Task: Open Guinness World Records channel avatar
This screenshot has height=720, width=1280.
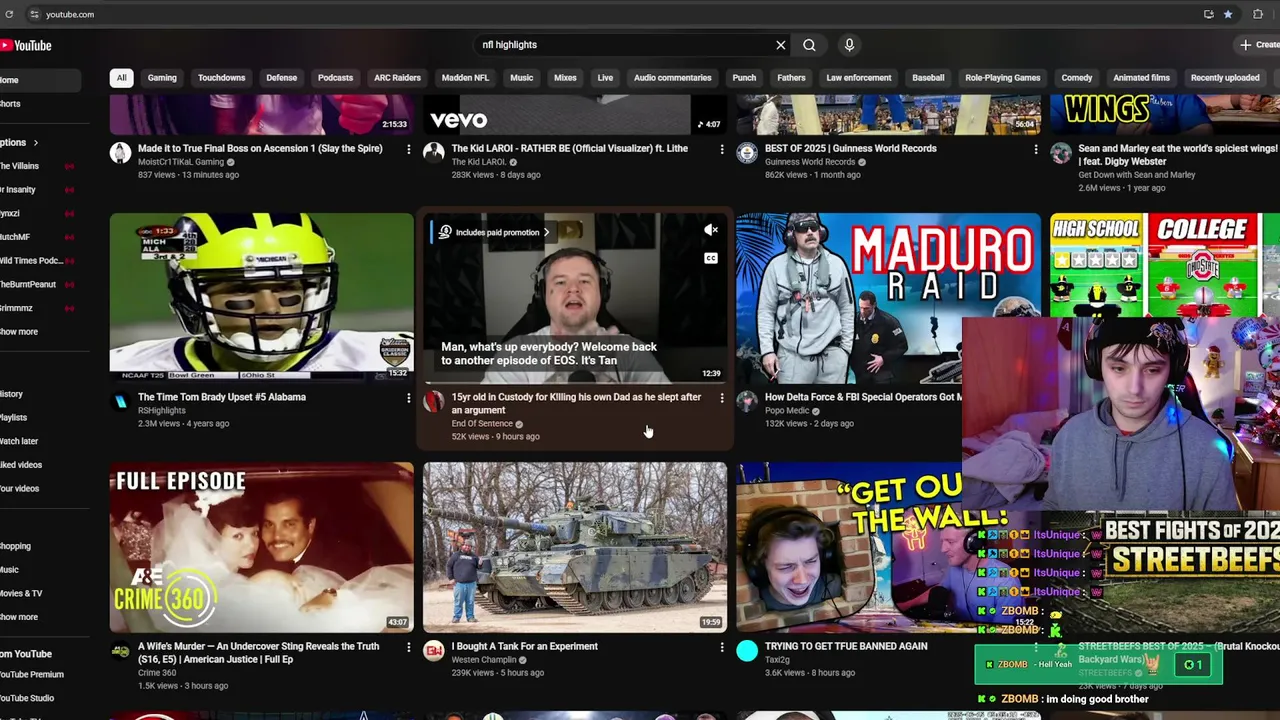Action: click(748, 152)
